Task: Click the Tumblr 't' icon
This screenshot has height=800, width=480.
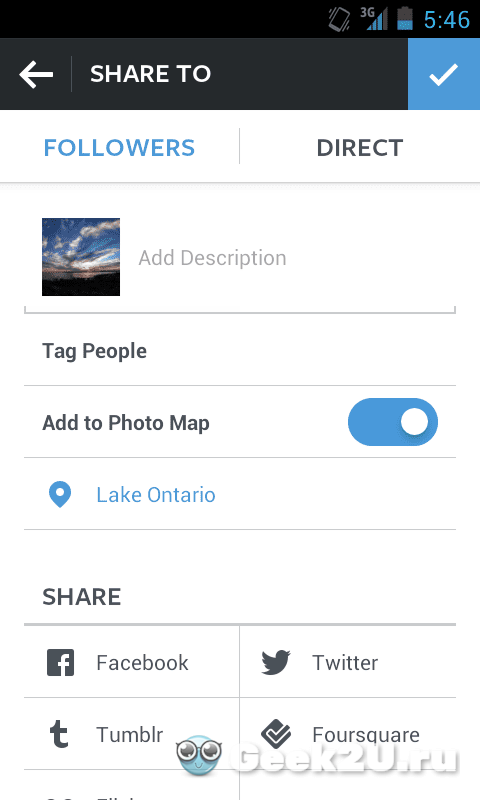Action: click(x=59, y=734)
